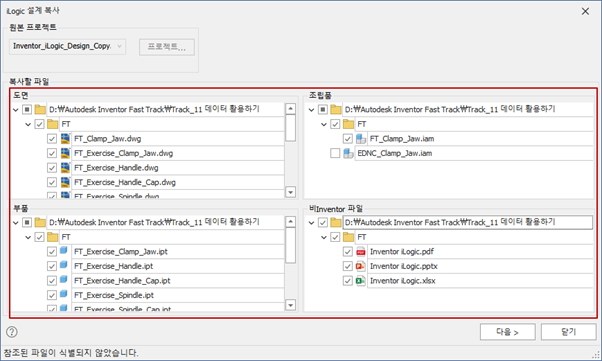The image size is (602, 361).
Task: Collapse the FT folder in 도면 pane
Action: (28, 124)
